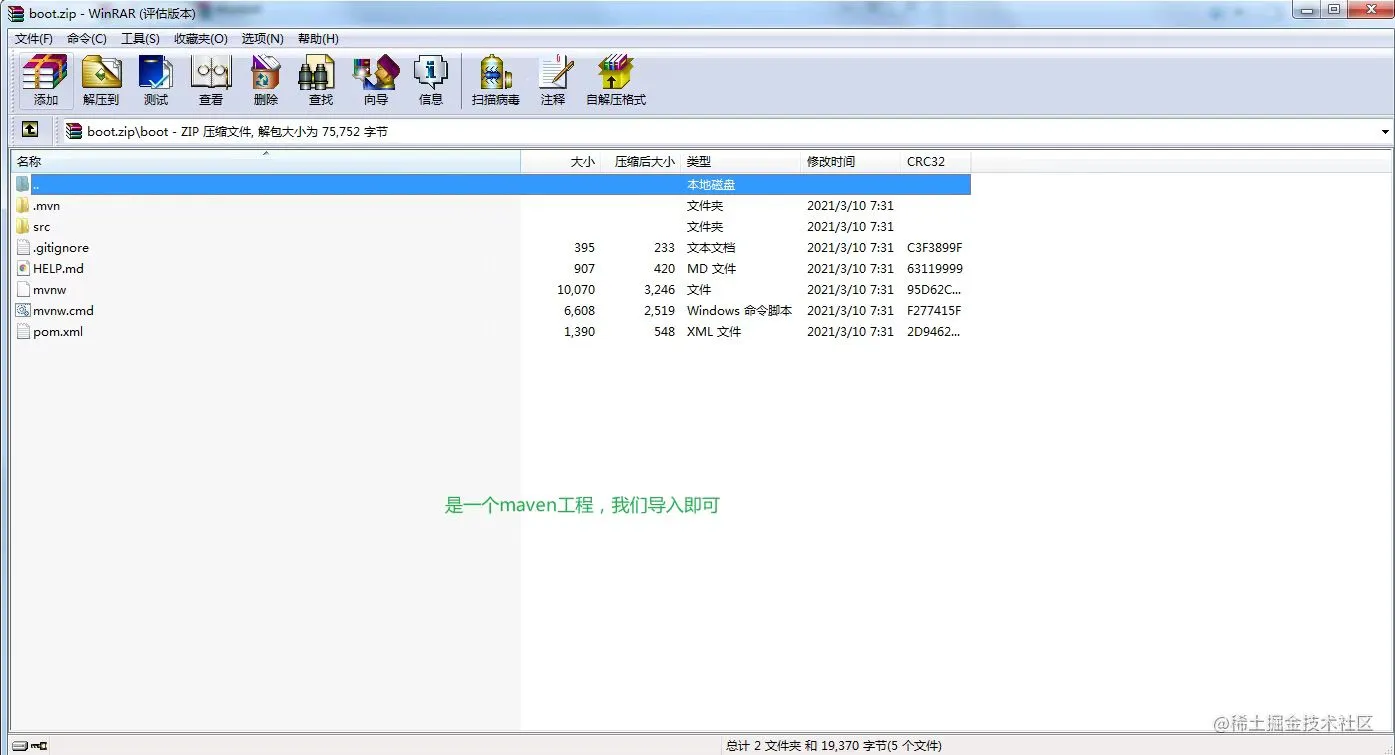Select the mvnw.cmd file name

[x=63, y=310]
